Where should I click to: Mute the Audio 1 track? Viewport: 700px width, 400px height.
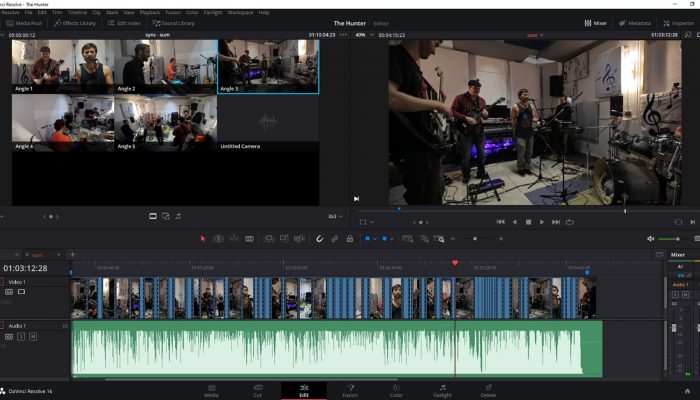33,336
